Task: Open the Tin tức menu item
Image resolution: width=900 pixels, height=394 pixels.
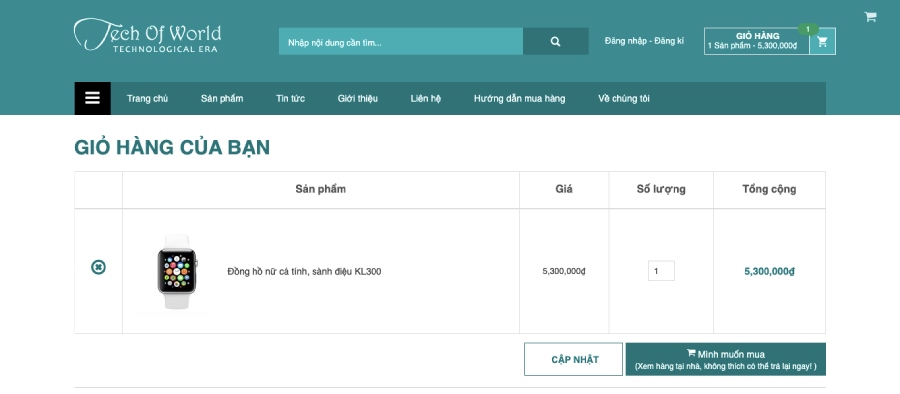Action: point(290,98)
